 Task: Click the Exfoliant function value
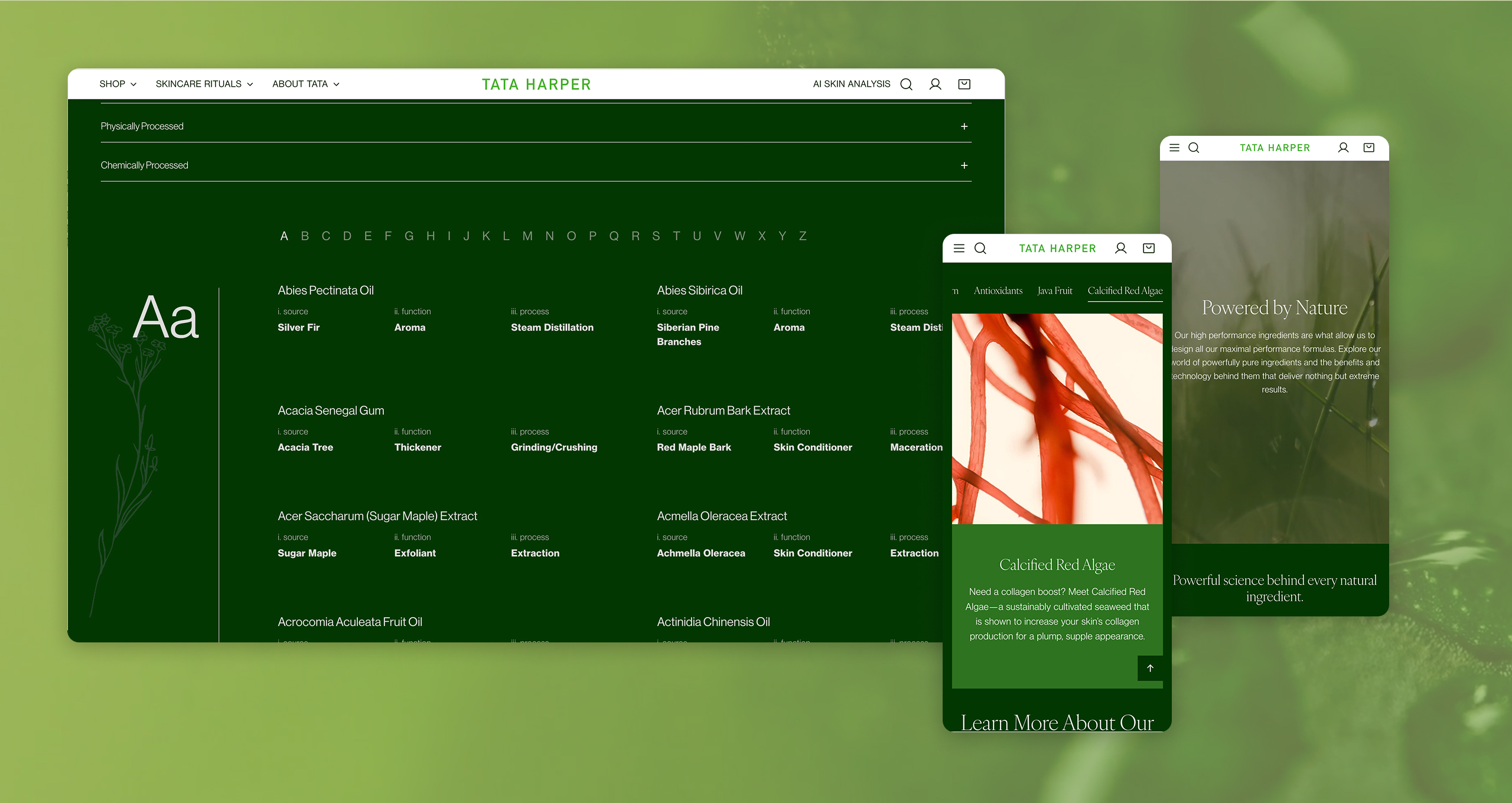[x=415, y=553]
